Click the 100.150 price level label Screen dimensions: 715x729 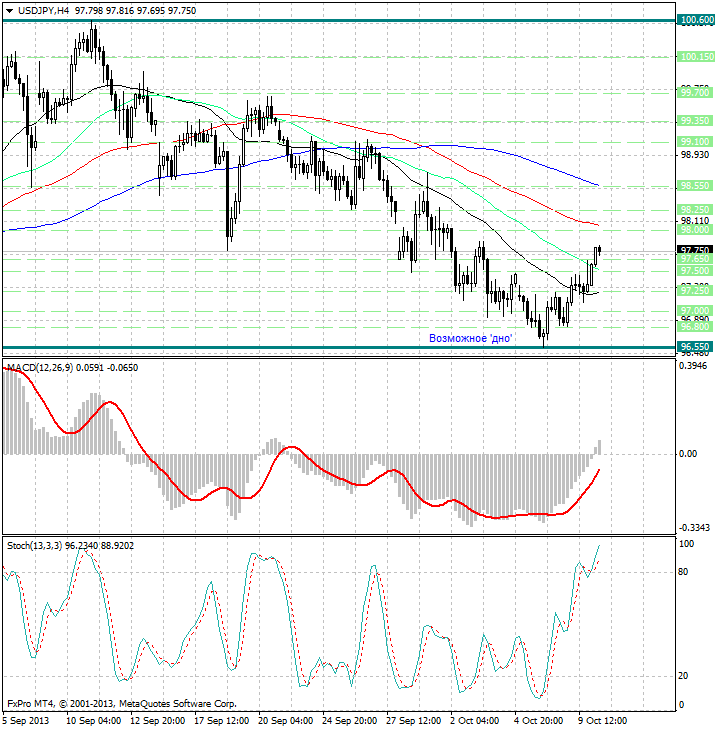[x=696, y=57]
